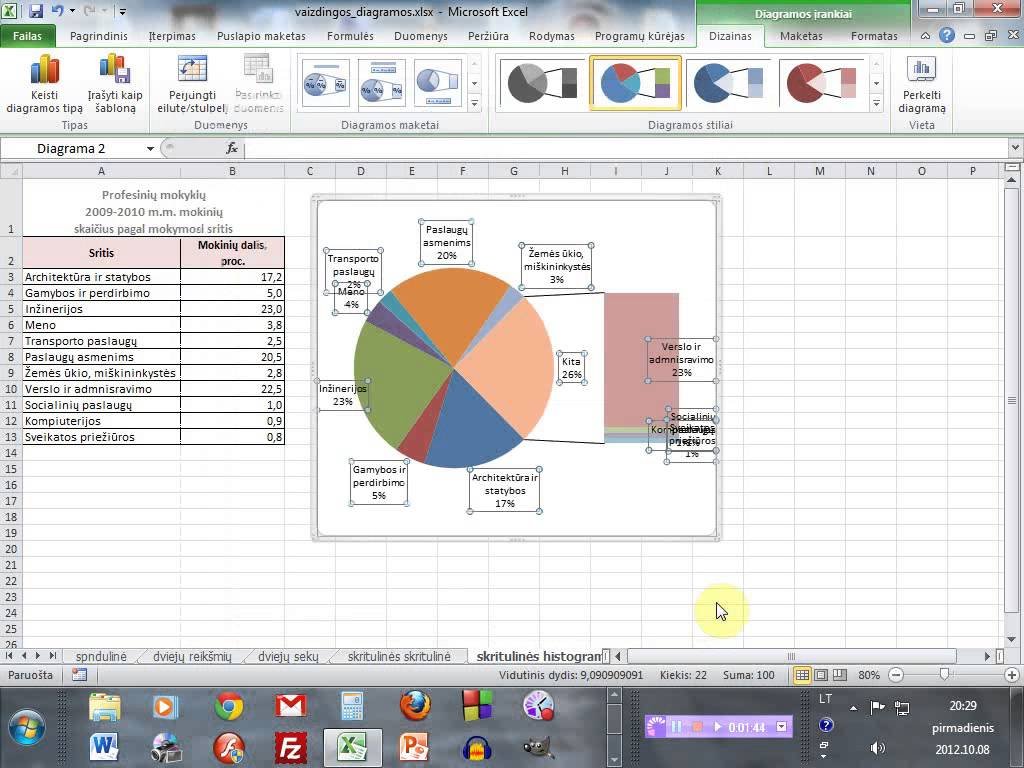Screen dimensions: 1024x768
Task: Open Undo history dropdown arrow
Action: click(x=72, y=11)
